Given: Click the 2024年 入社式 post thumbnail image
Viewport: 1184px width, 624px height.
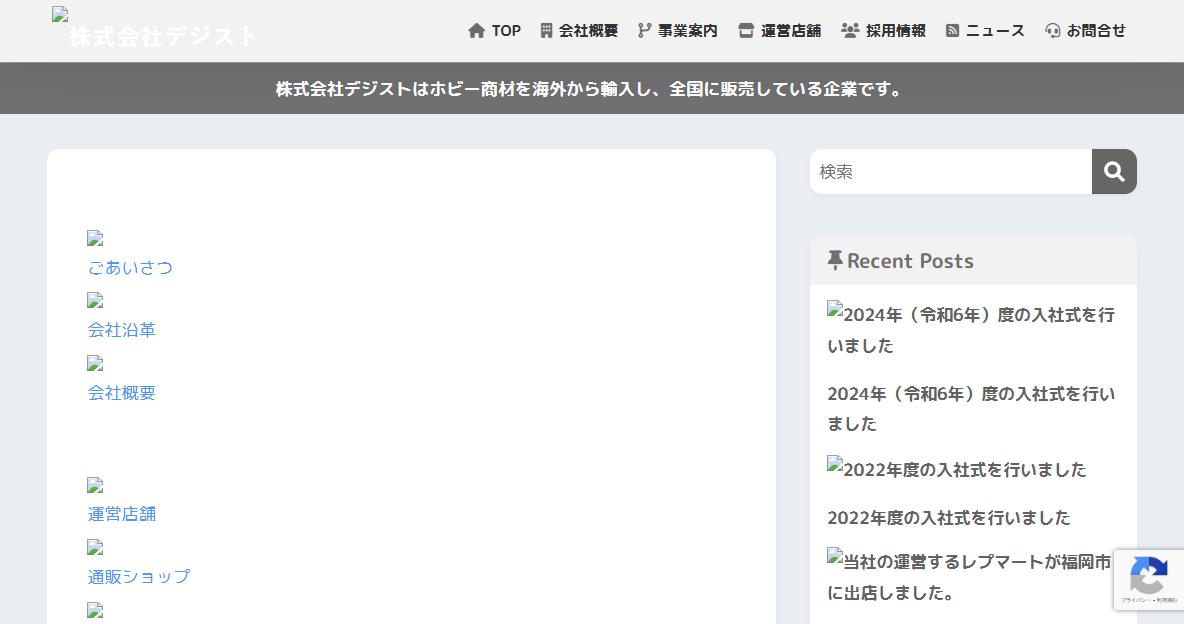Looking at the screenshot, I should 971,329.
